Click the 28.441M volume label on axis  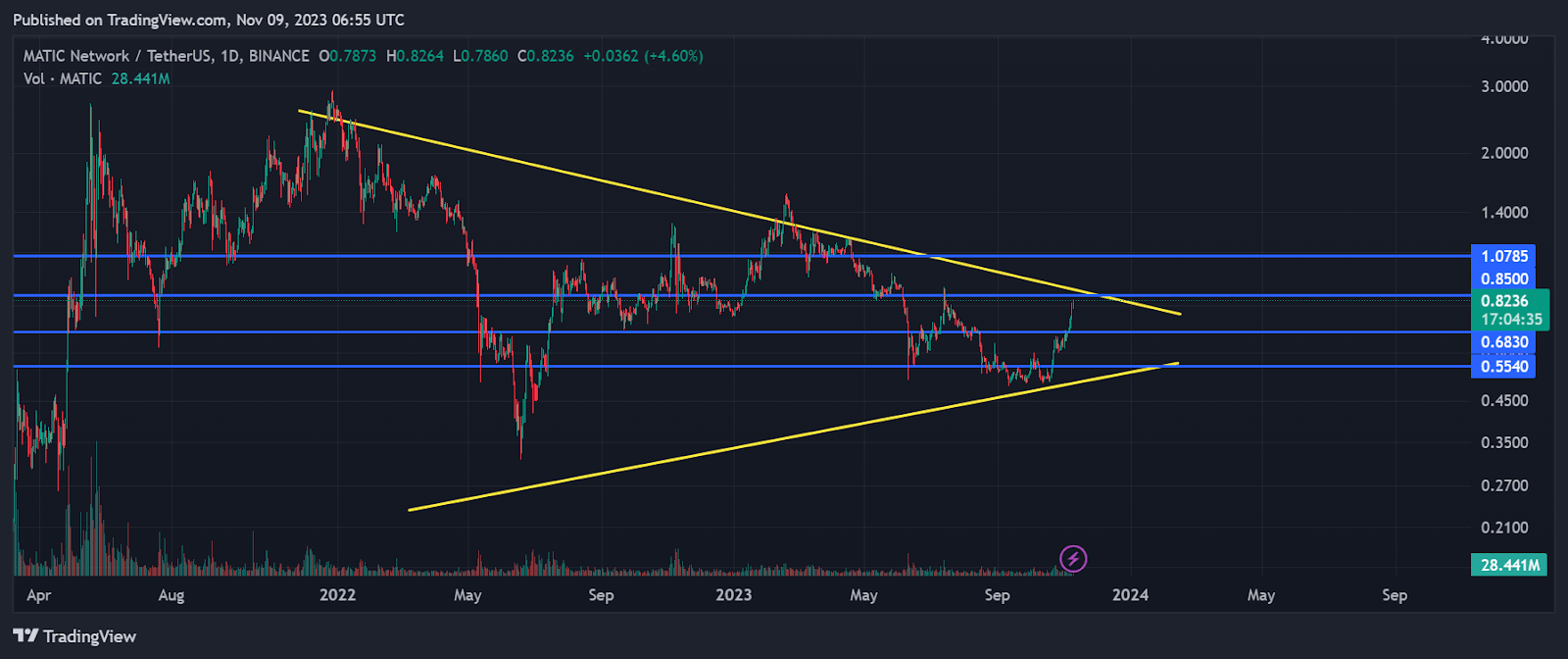click(x=1509, y=565)
